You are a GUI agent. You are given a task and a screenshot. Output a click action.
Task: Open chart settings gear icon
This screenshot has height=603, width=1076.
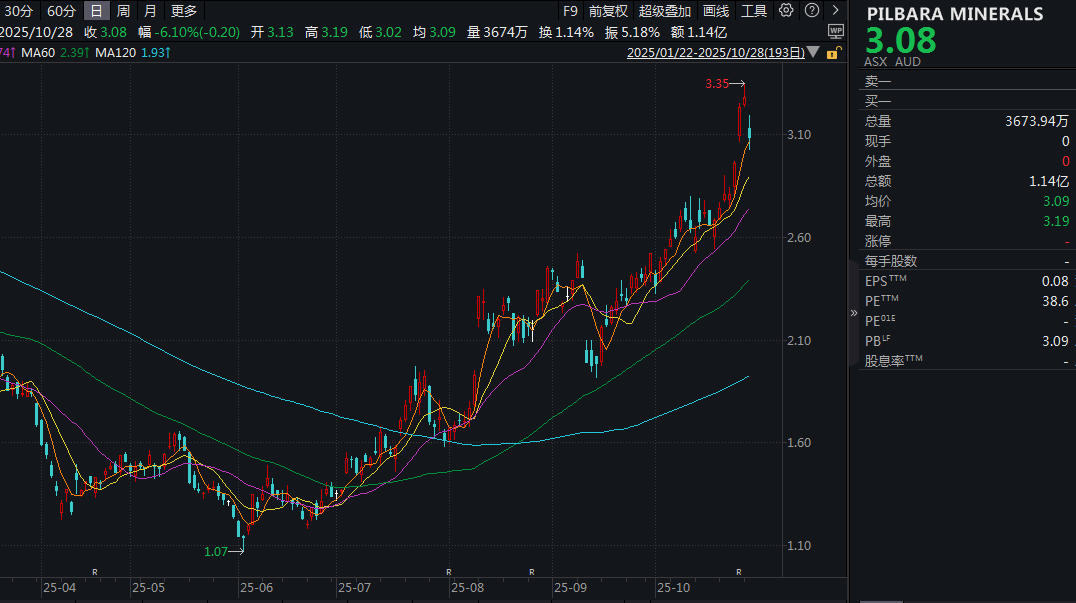[786, 11]
